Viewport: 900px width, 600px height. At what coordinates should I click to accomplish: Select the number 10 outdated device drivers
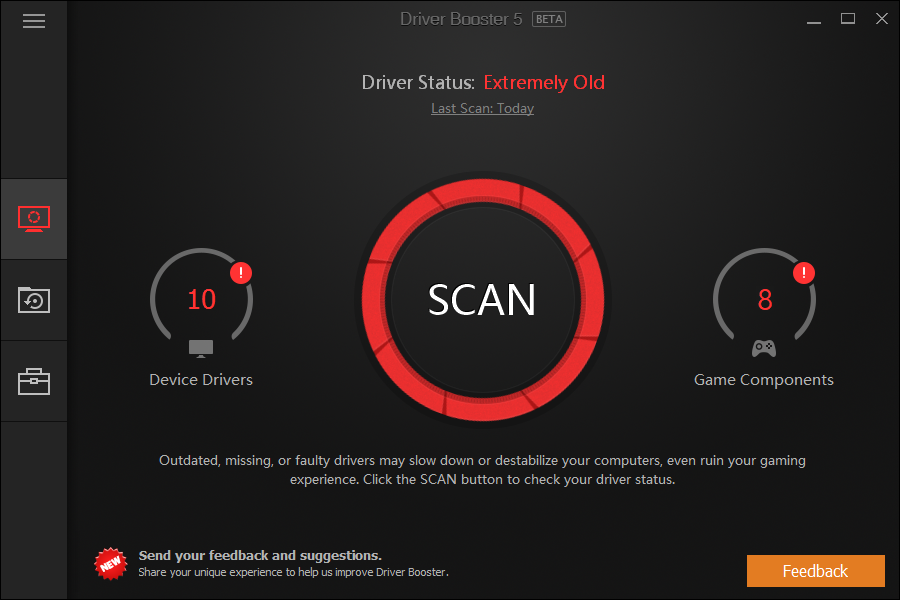[201, 300]
